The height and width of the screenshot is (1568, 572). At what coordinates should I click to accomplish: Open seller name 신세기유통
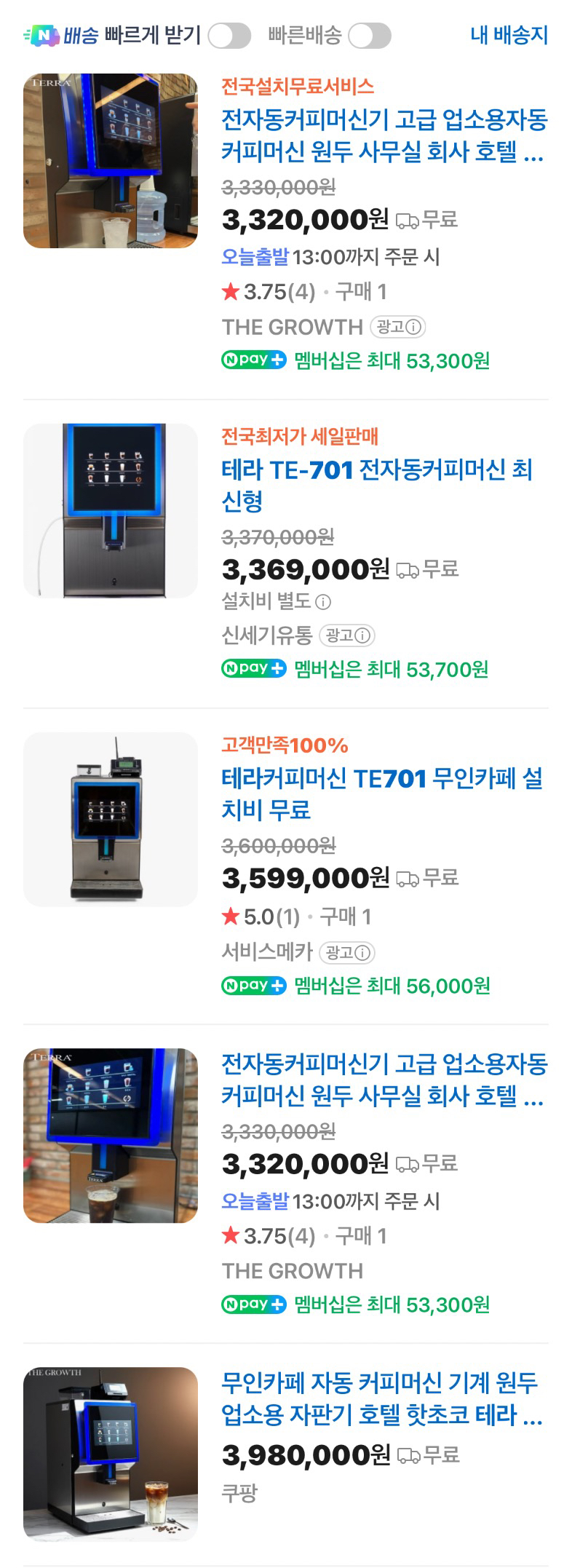pos(266,635)
